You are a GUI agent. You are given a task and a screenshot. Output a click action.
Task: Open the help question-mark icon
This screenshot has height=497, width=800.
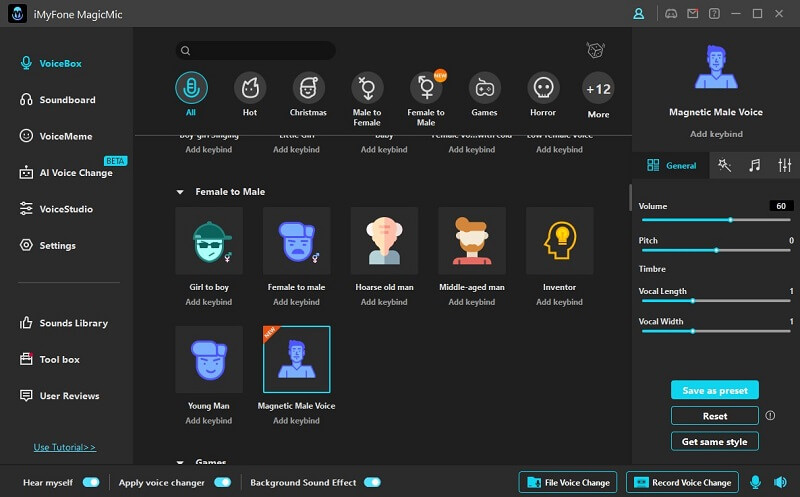pyautogui.click(x=714, y=14)
